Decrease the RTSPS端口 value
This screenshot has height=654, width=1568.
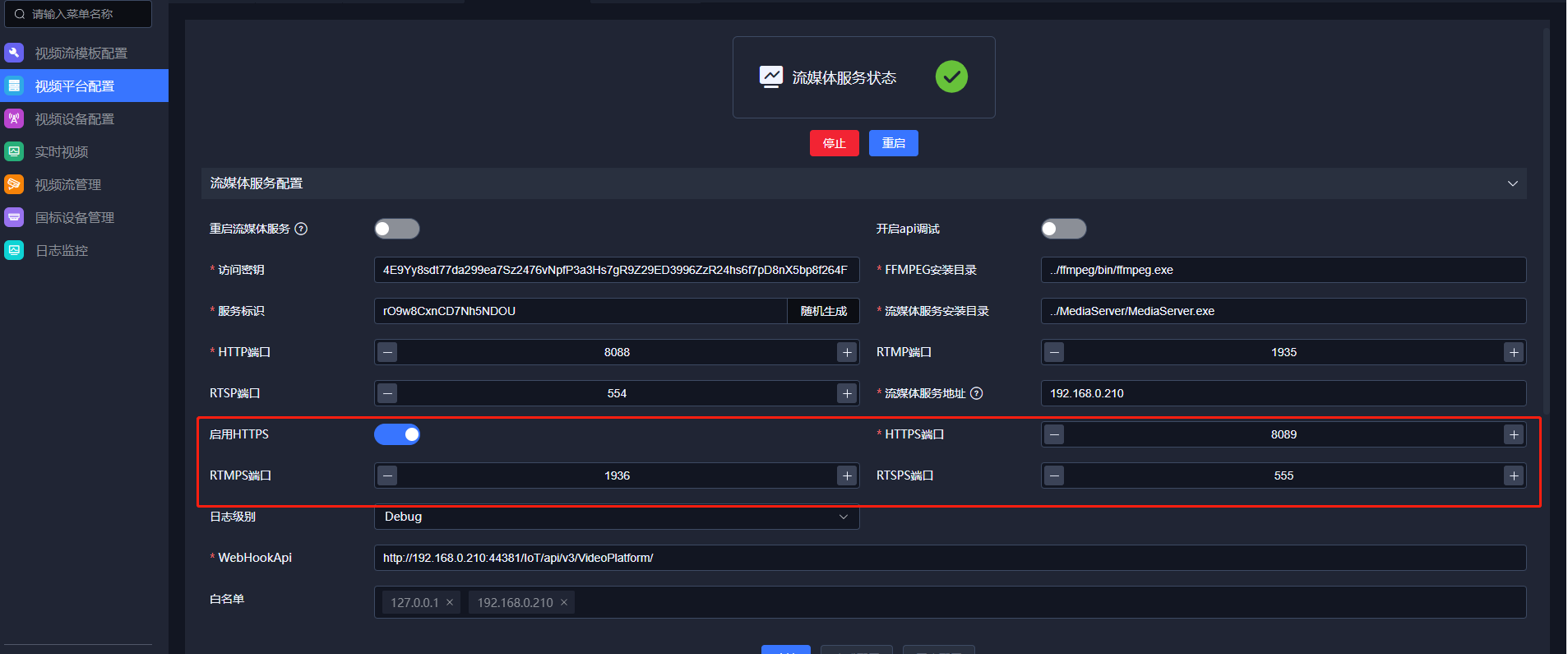click(x=1054, y=475)
